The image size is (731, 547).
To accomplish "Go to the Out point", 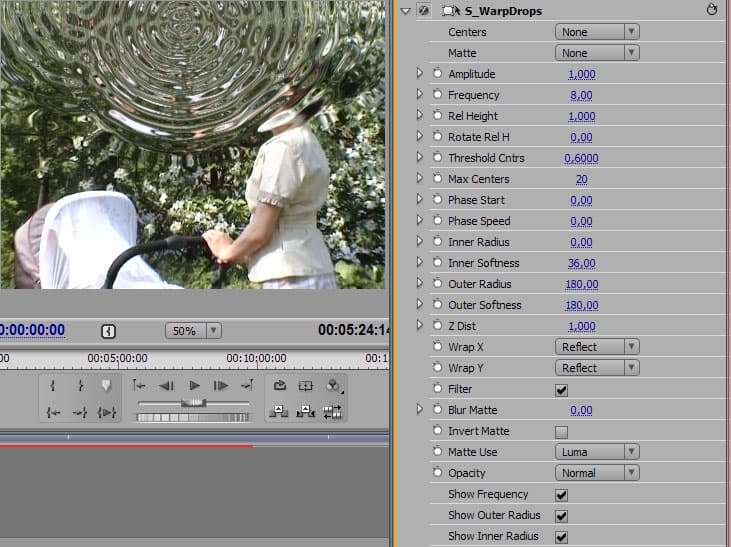I will (x=80, y=412).
